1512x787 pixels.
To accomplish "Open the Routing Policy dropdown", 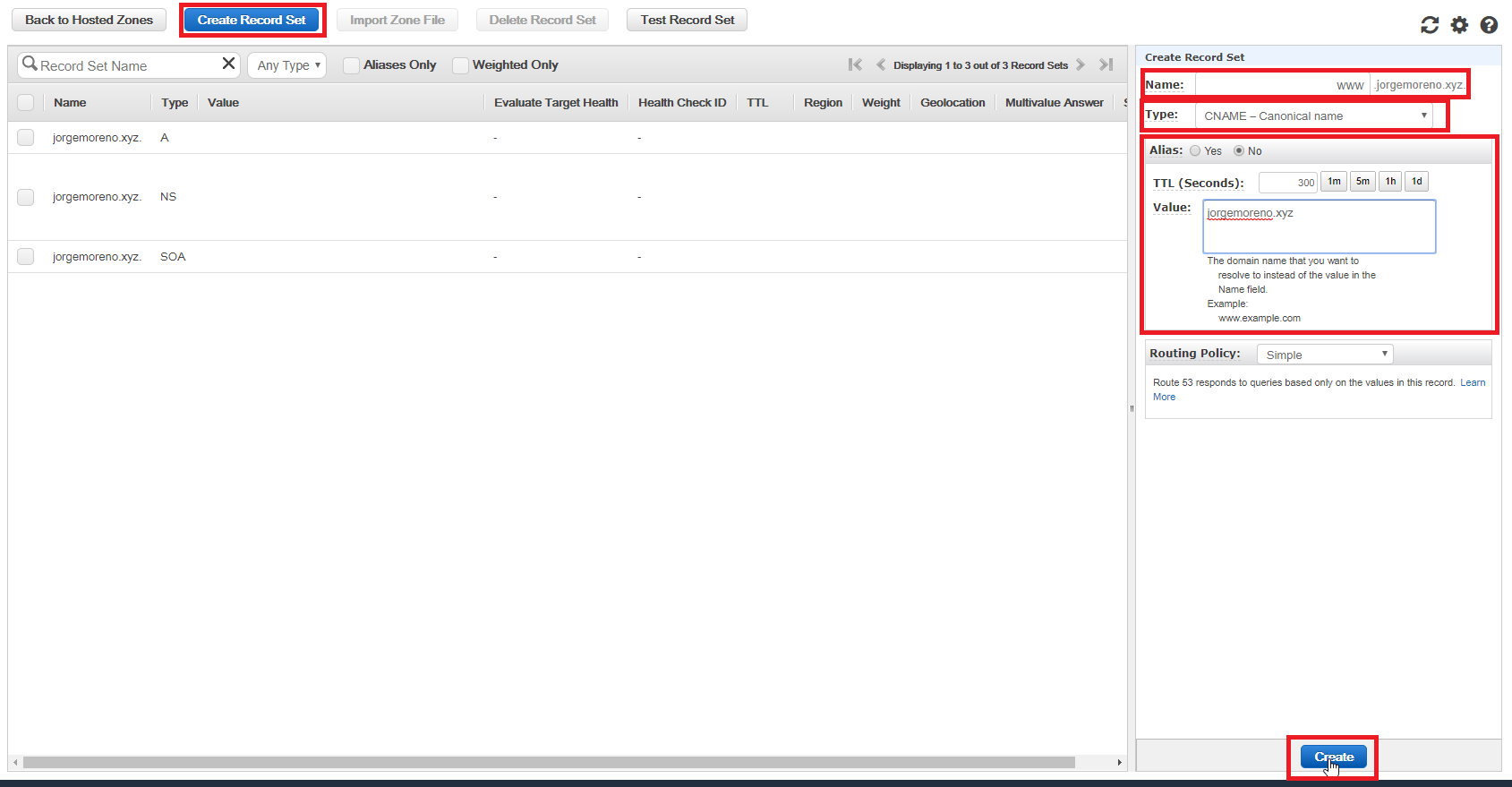I will pyautogui.click(x=1325, y=355).
